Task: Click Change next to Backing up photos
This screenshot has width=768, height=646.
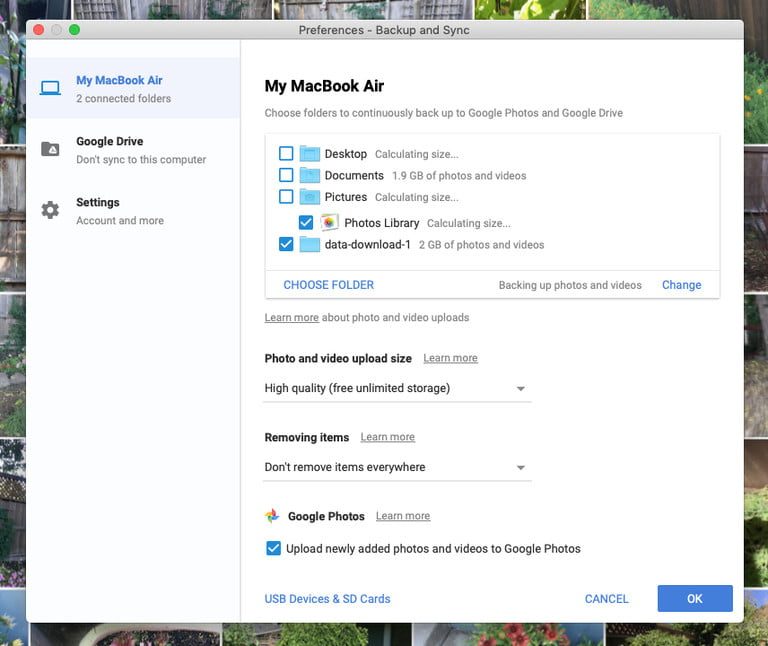Action: coord(681,285)
